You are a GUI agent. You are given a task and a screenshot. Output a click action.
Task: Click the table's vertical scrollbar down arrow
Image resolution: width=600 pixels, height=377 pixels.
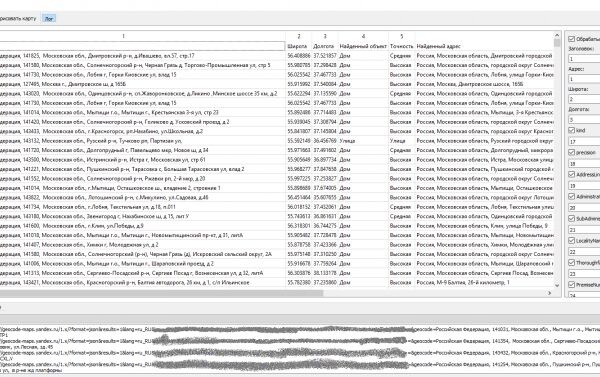click(x=557, y=285)
